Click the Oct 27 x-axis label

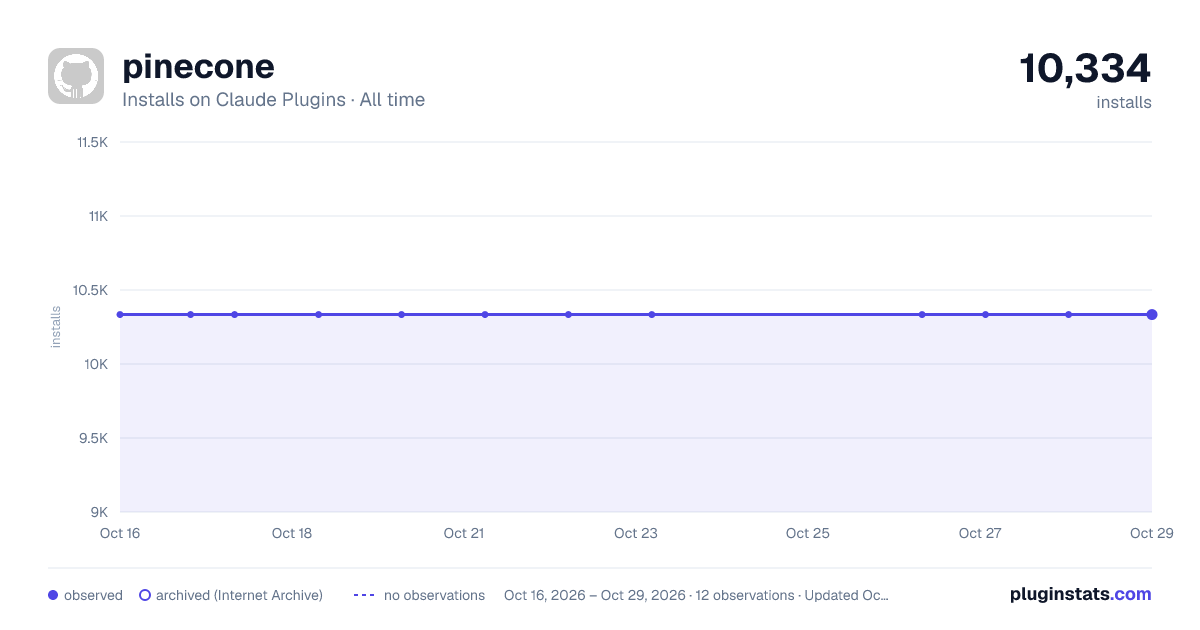pos(980,533)
